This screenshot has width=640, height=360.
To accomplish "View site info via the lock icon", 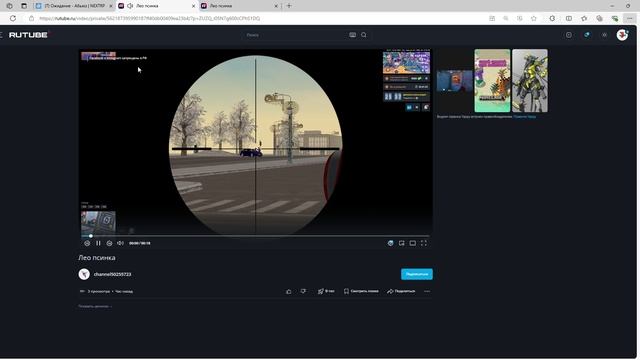I will 31,18.
